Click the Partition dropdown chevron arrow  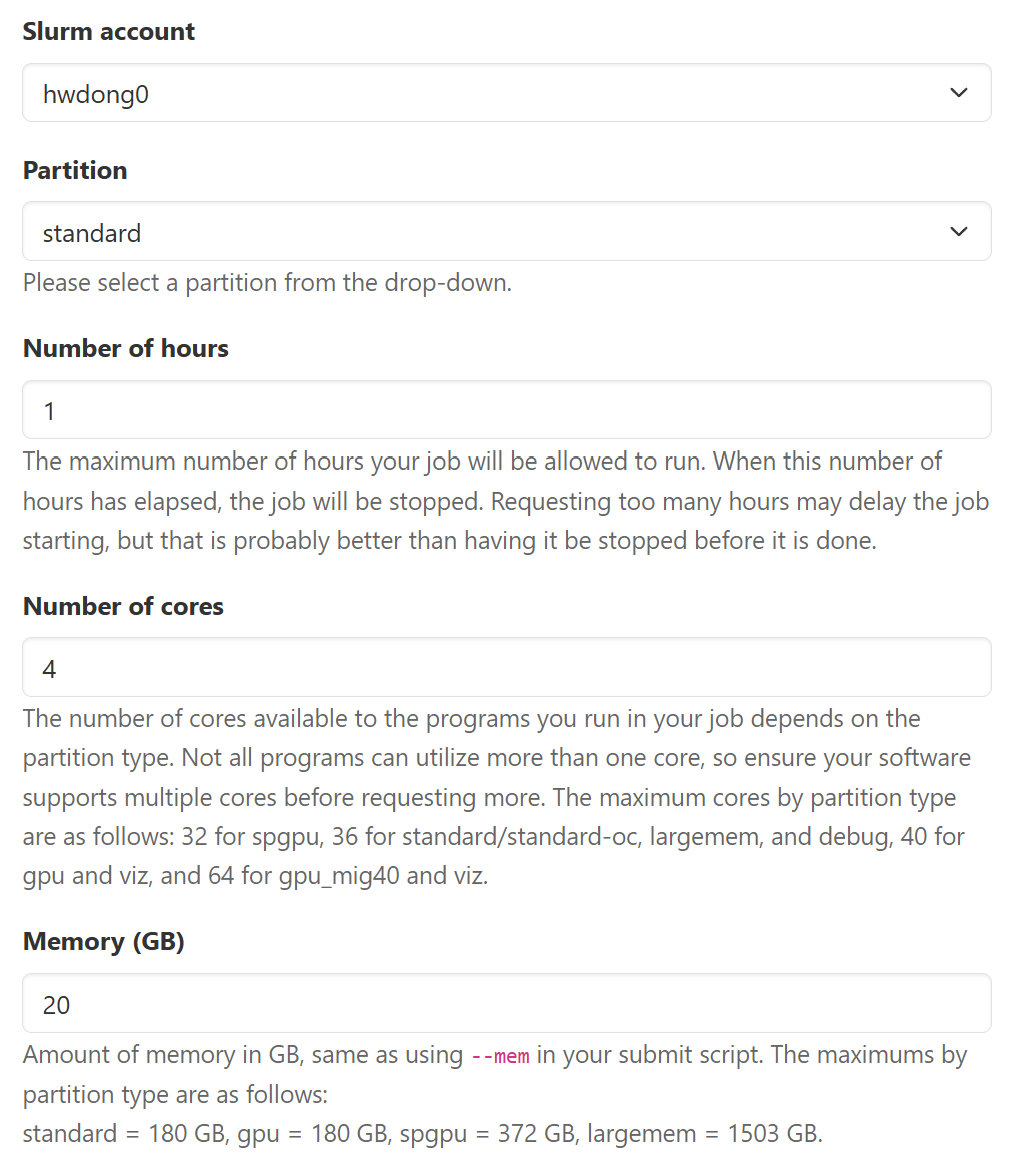(958, 232)
